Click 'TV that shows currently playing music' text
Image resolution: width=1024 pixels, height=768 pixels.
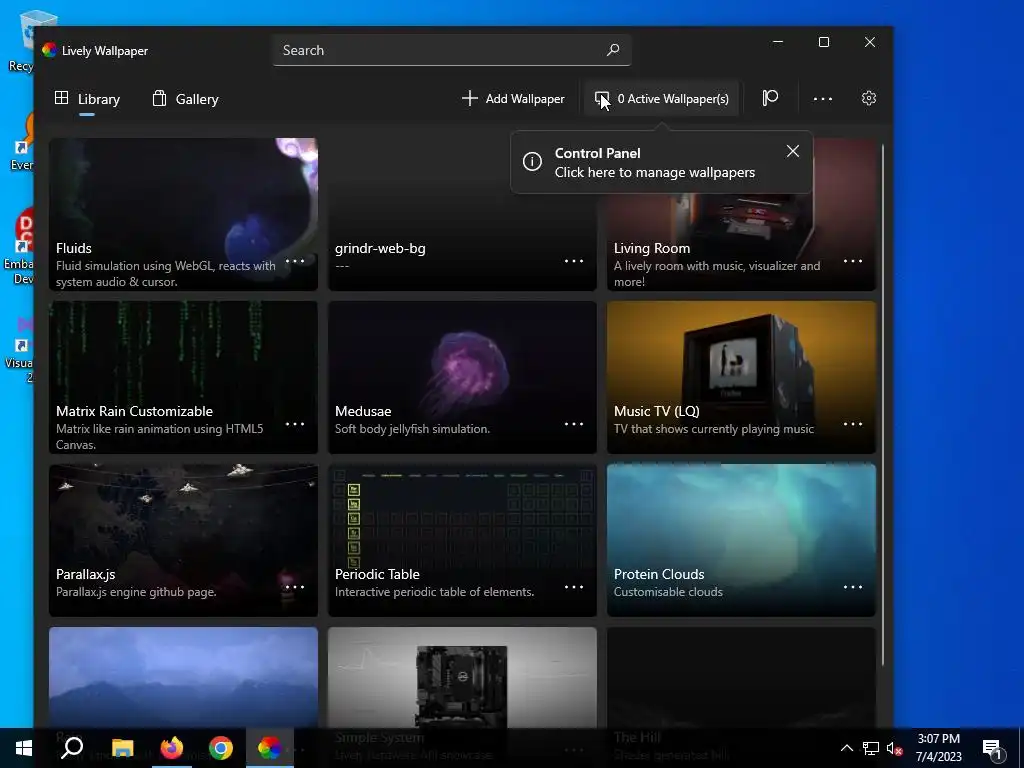714,429
